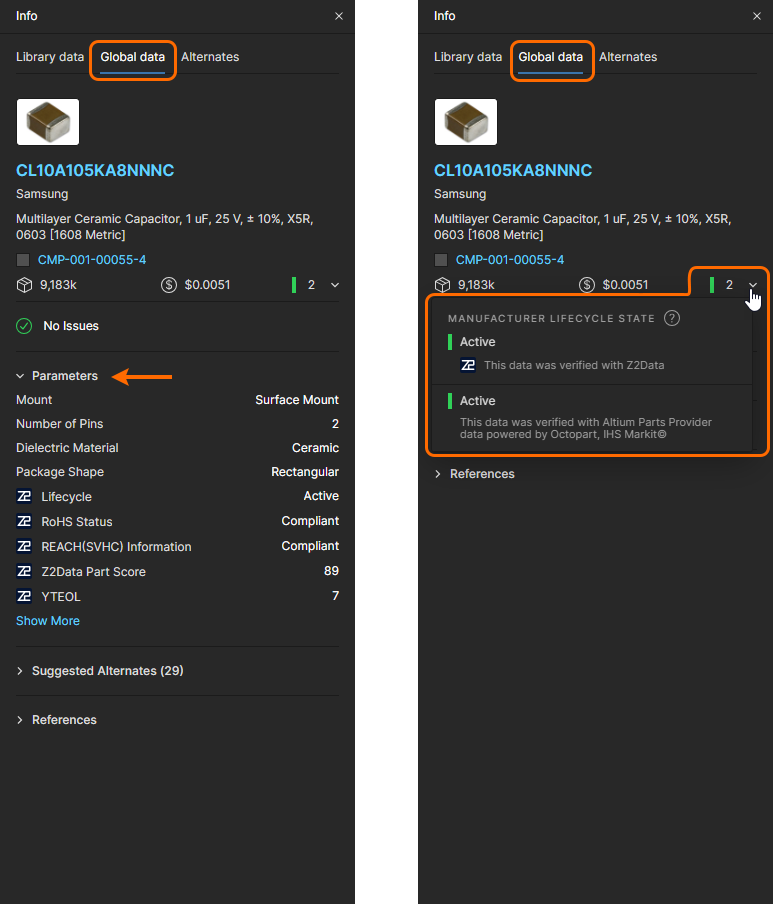Close the left Info panel

(x=339, y=16)
